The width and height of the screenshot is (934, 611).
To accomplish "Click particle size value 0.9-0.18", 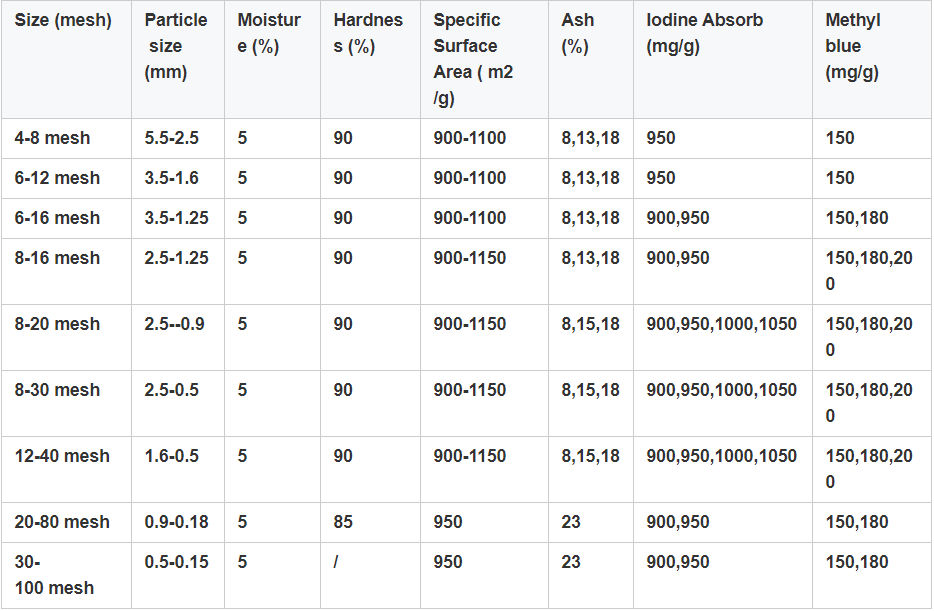I will coord(176,522).
